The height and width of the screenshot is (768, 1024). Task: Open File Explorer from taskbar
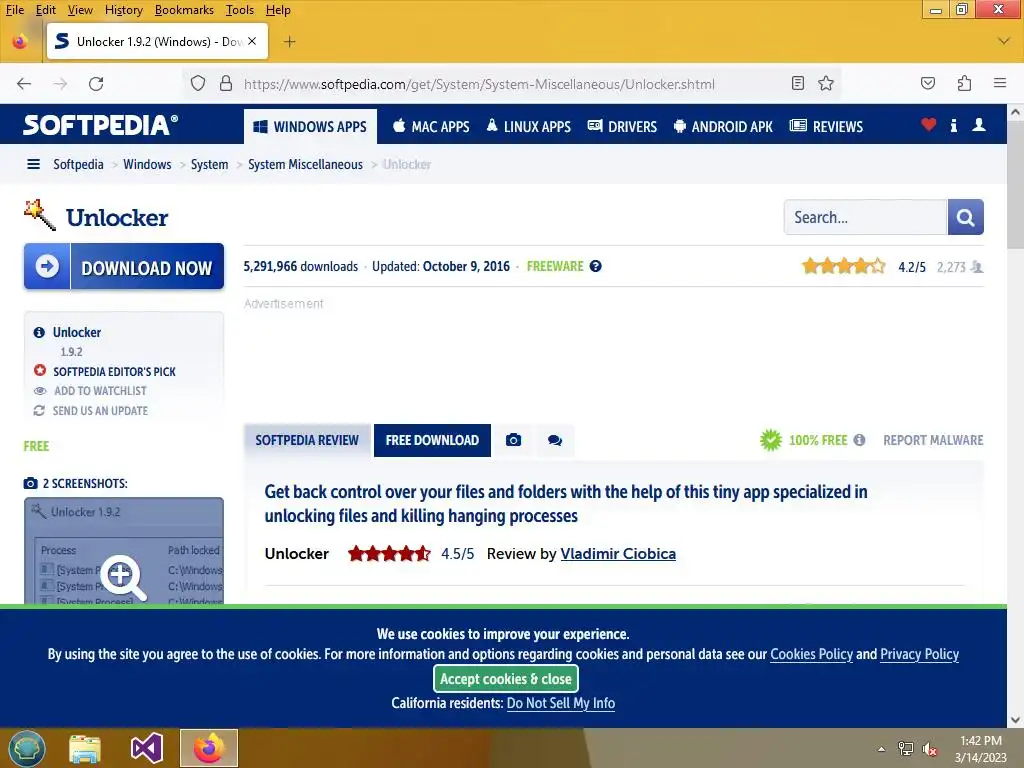(85, 748)
